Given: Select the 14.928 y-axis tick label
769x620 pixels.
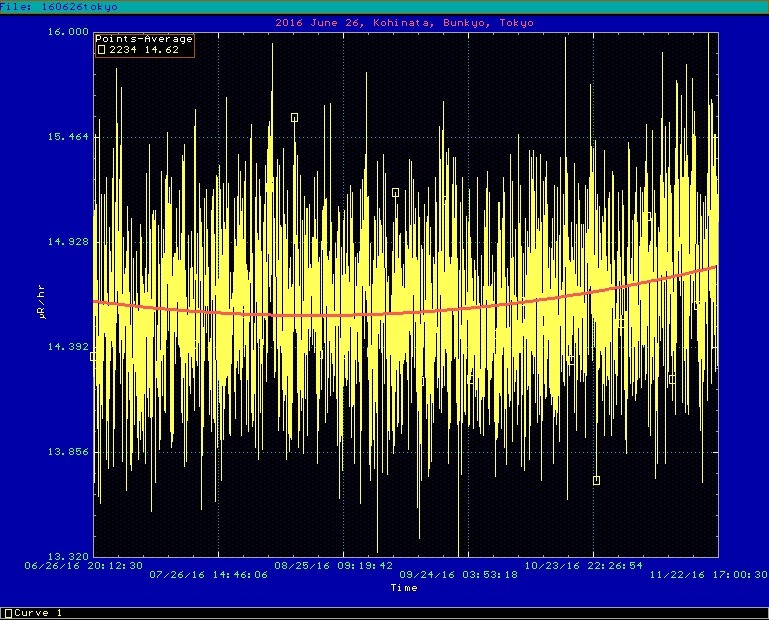Looking at the screenshot, I should pyautogui.click(x=68, y=242).
